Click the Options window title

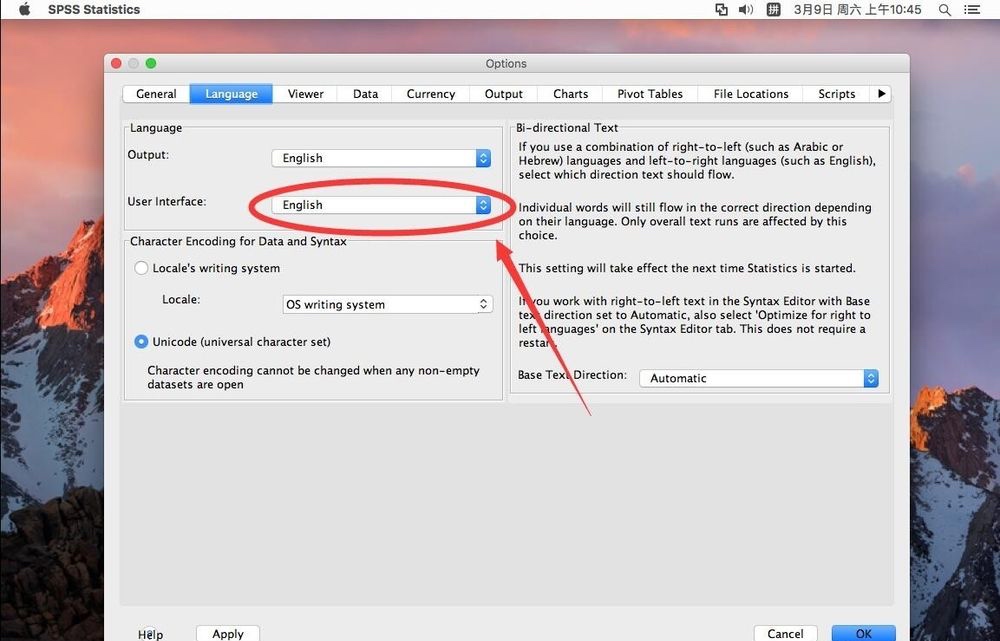coord(506,63)
